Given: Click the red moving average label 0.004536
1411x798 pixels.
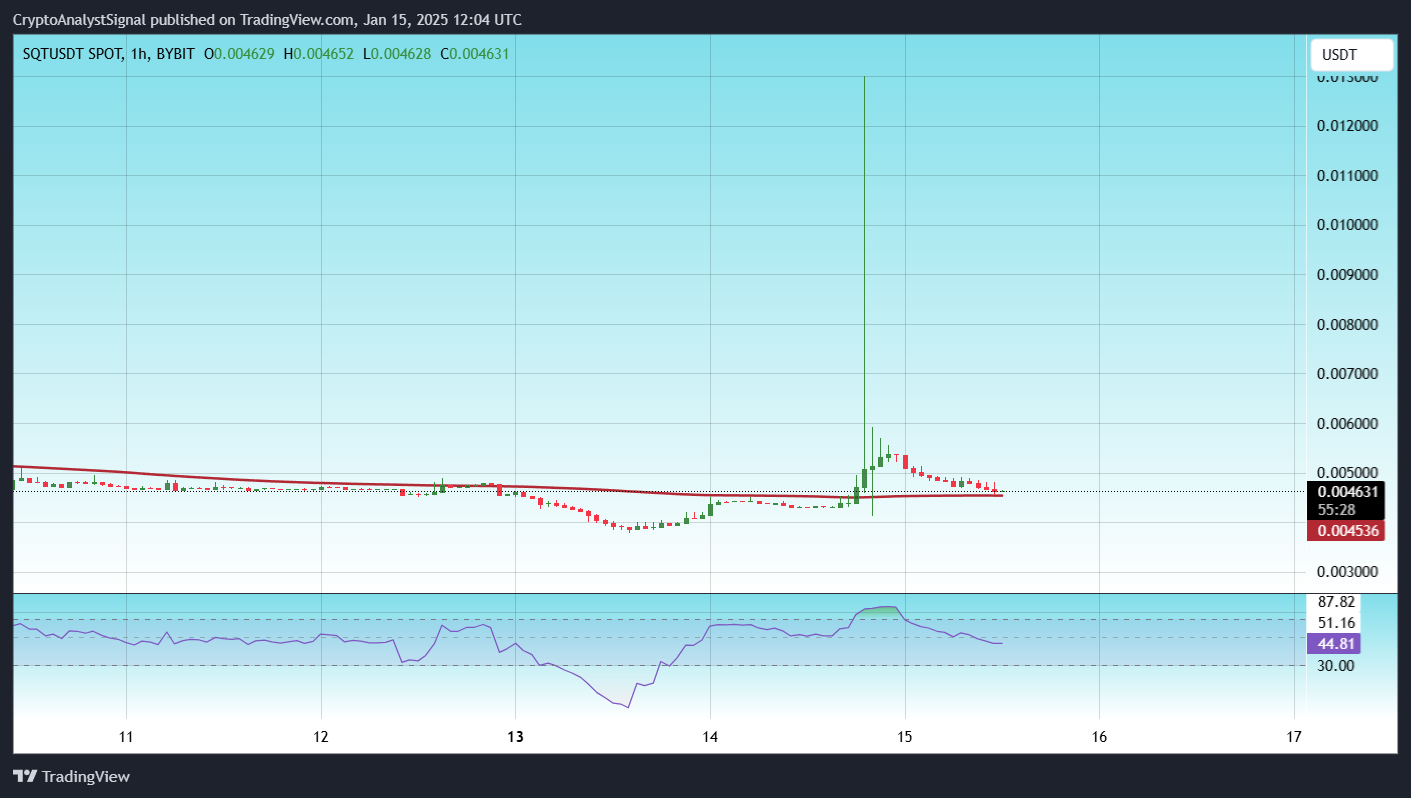Looking at the screenshot, I should pos(1347,531).
